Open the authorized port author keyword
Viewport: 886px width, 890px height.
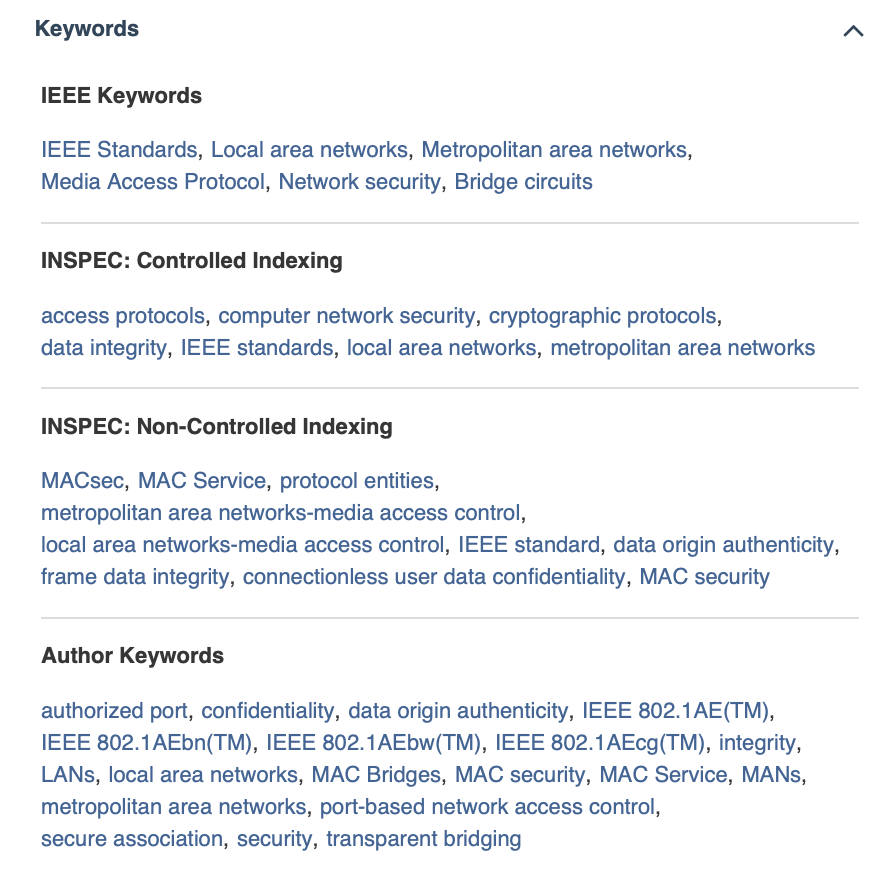point(112,710)
